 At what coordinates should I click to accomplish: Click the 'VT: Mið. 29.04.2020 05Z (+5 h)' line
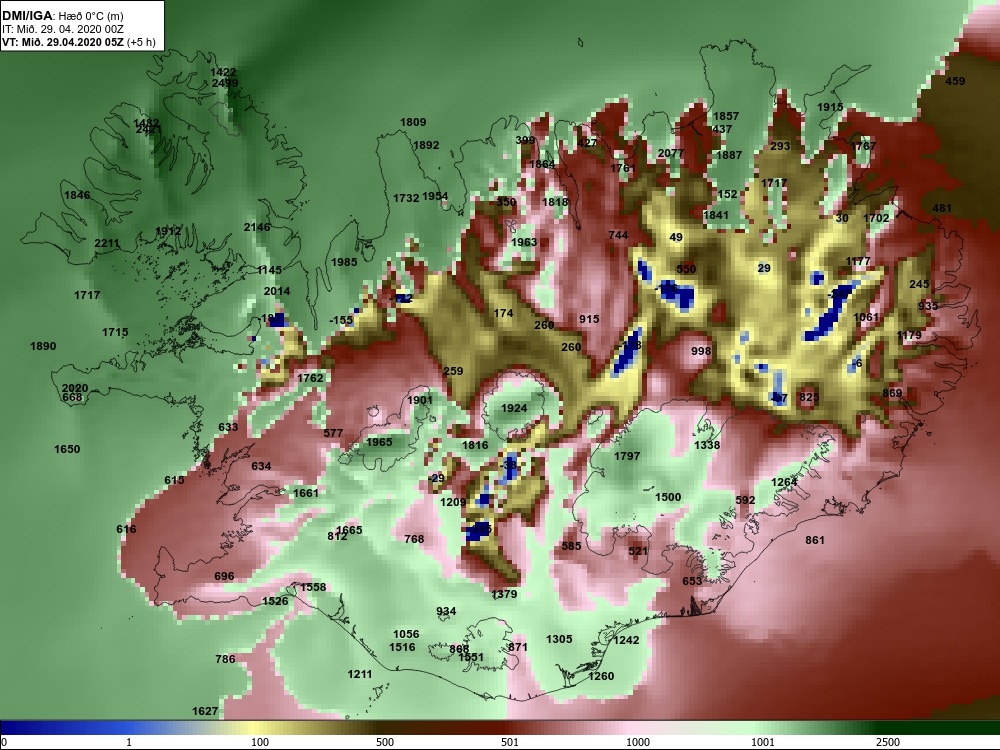pos(78,42)
